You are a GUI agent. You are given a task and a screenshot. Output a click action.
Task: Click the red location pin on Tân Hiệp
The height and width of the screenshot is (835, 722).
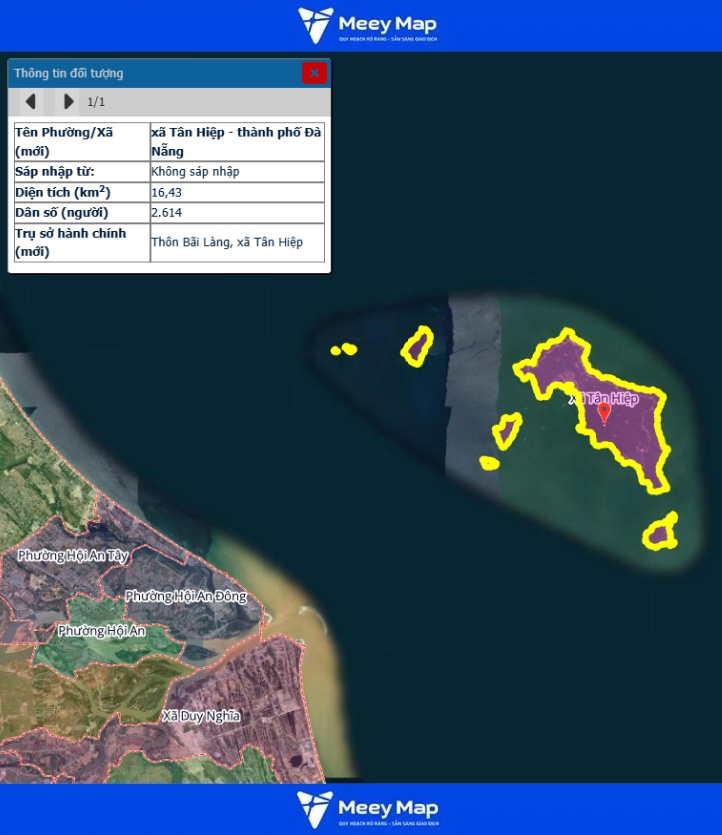[x=604, y=412]
